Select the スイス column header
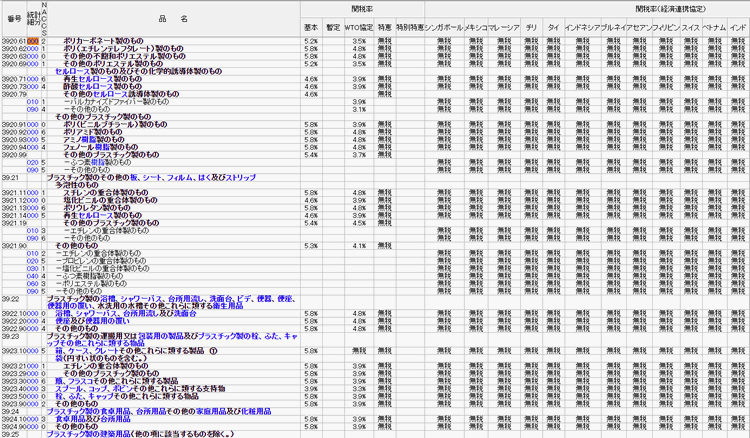The height and width of the screenshot is (438, 750). pyautogui.click(x=691, y=28)
